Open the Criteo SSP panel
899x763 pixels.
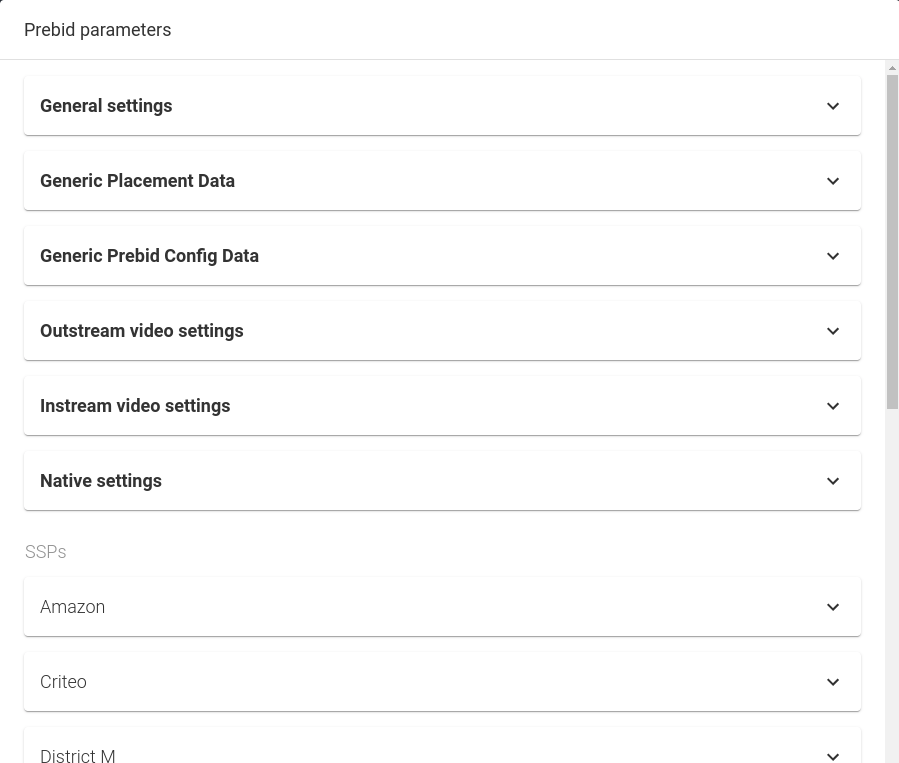[442, 681]
